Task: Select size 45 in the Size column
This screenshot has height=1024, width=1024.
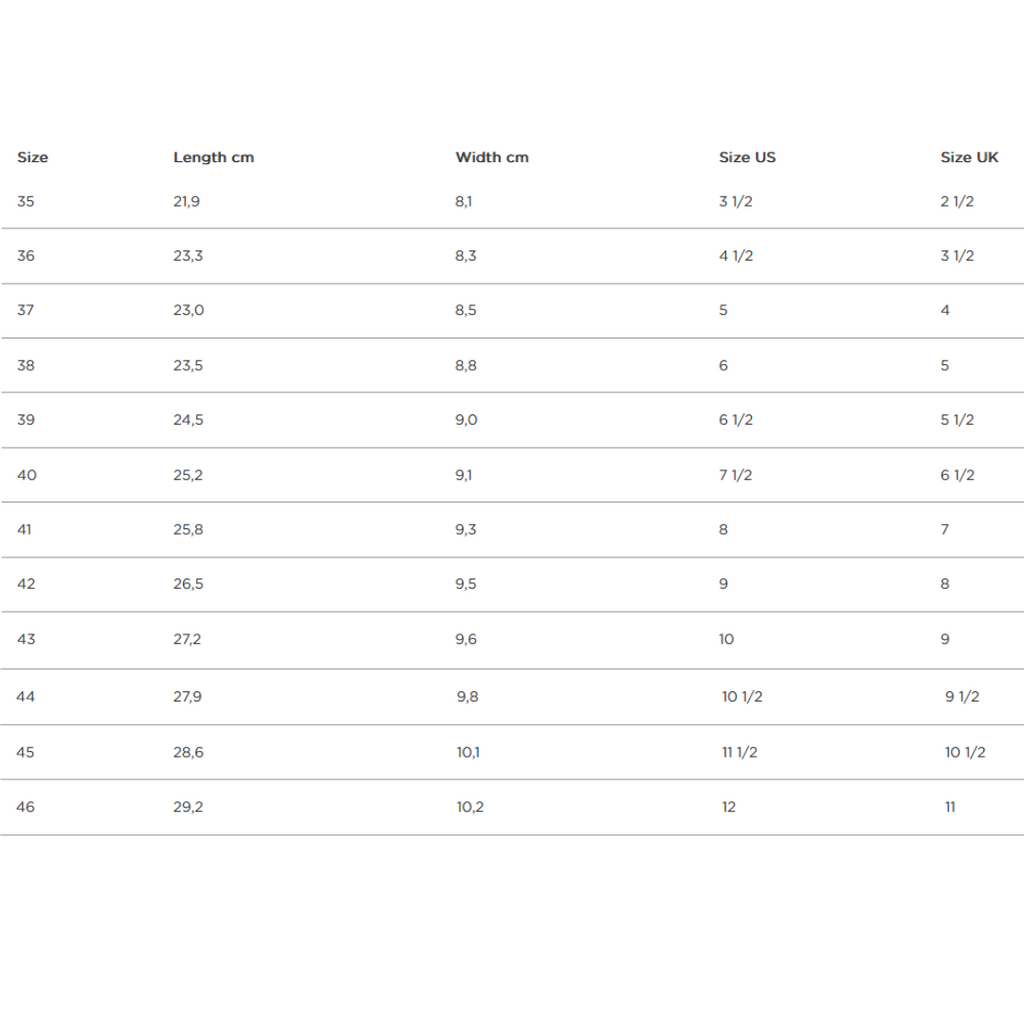Action: tap(25, 752)
